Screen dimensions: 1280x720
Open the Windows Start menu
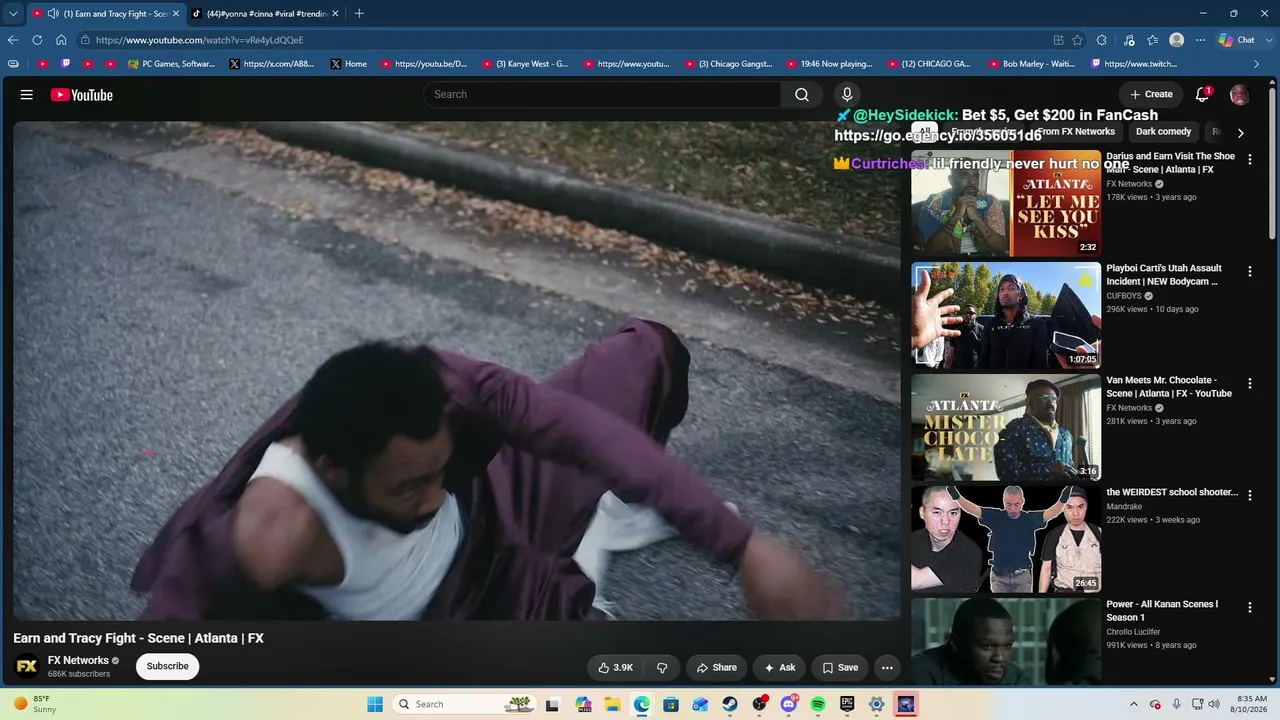[375, 704]
